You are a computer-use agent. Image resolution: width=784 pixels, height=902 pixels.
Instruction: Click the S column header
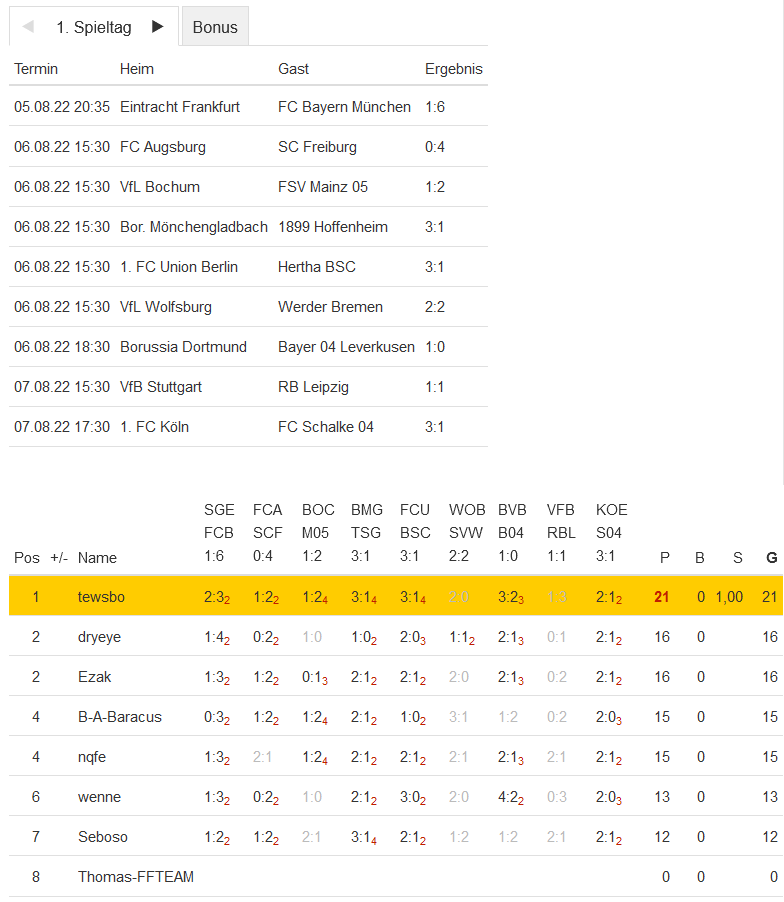738,557
